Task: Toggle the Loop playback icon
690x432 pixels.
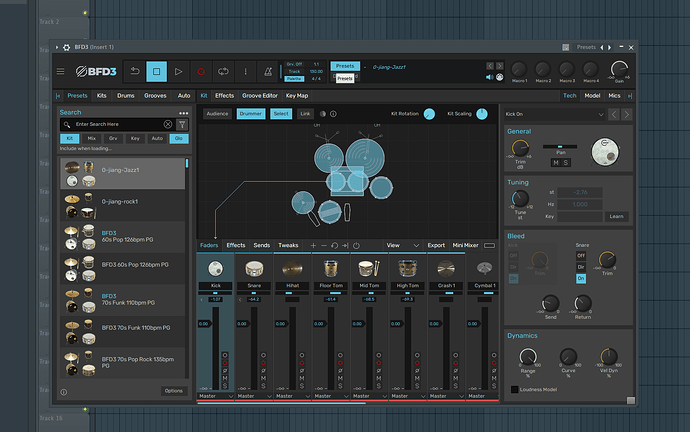Action: click(x=225, y=71)
